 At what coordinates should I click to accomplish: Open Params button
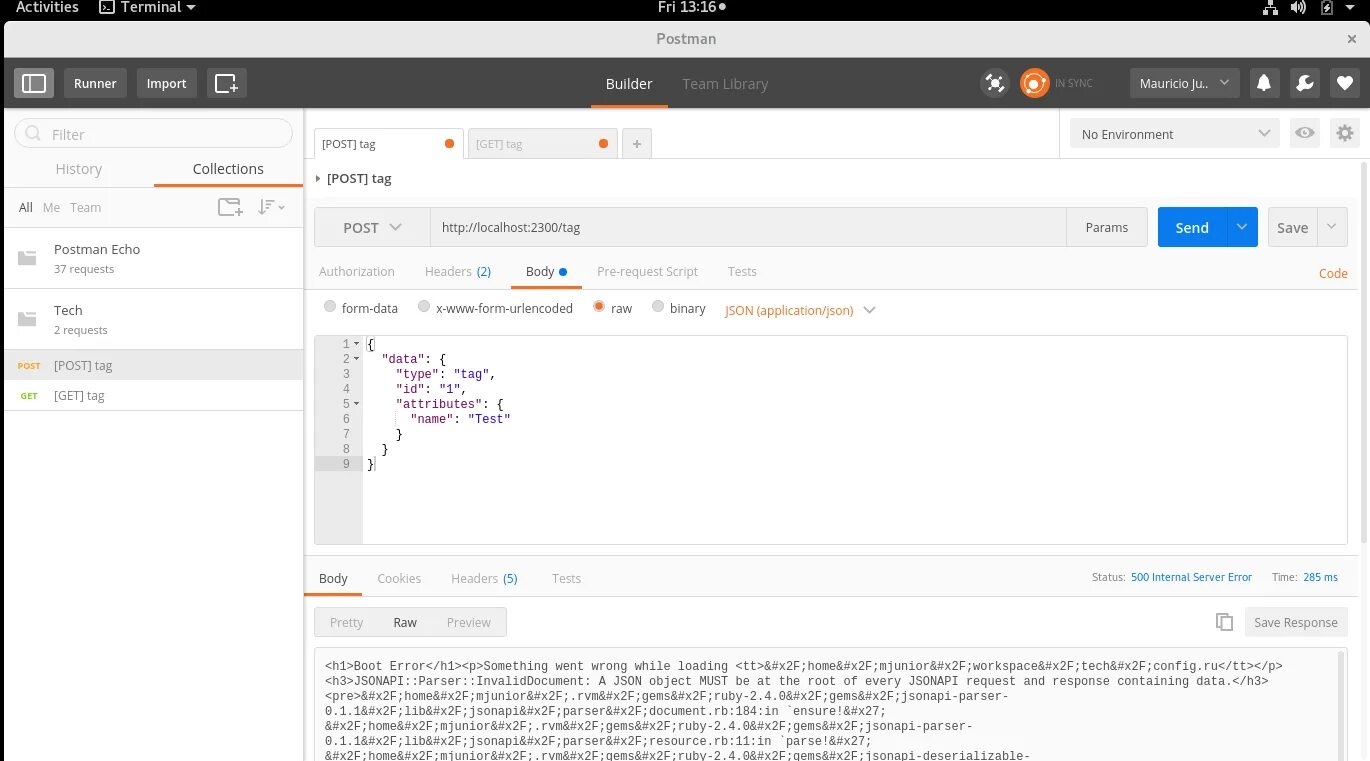click(x=1107, y=227)
